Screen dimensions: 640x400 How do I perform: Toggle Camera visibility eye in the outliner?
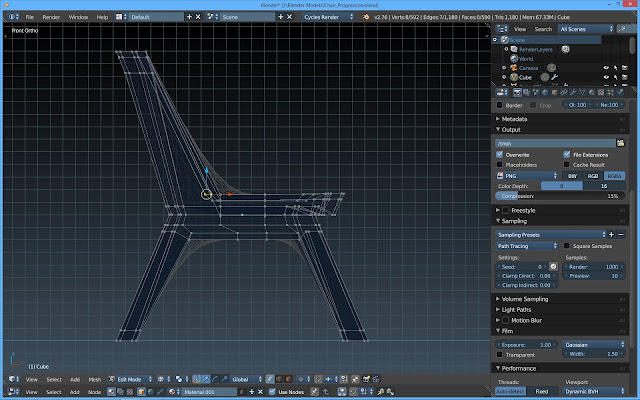(x=606, y=68)
